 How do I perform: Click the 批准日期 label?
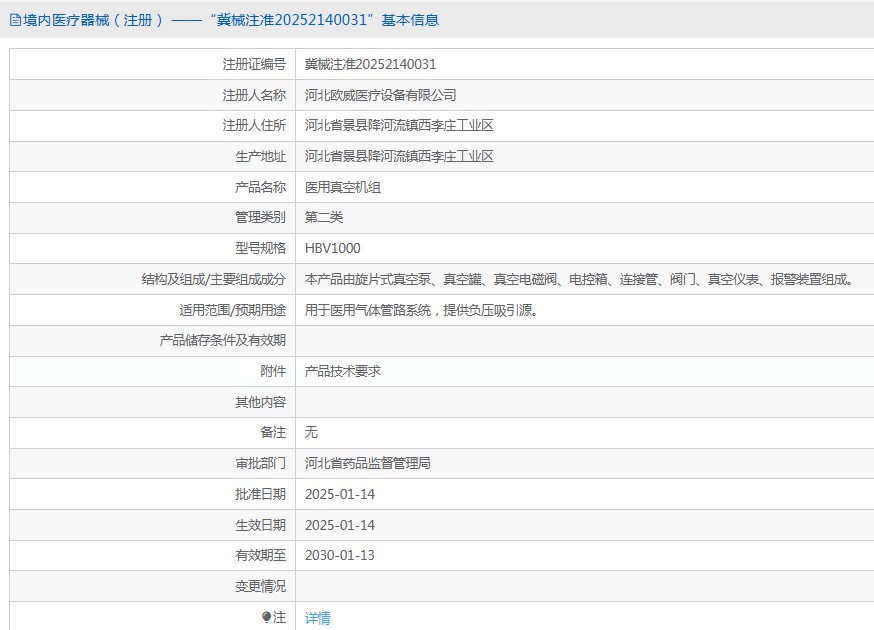260,494
